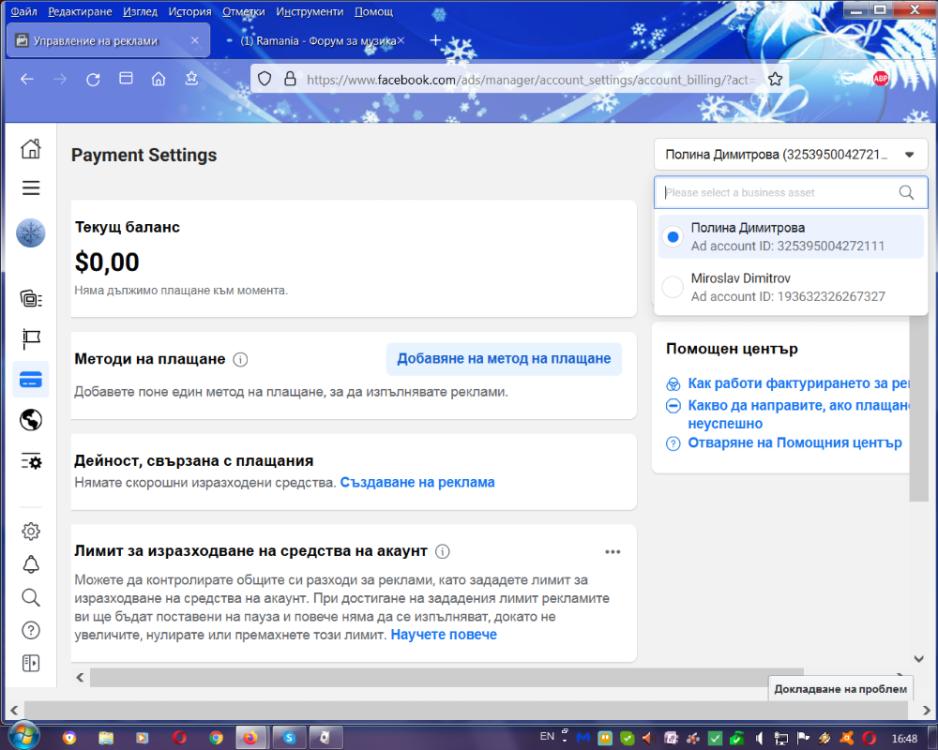The image size is (938, 750).
Task: Collapse the Полина Димитрова account dropdown
Action: coord(790,155)
